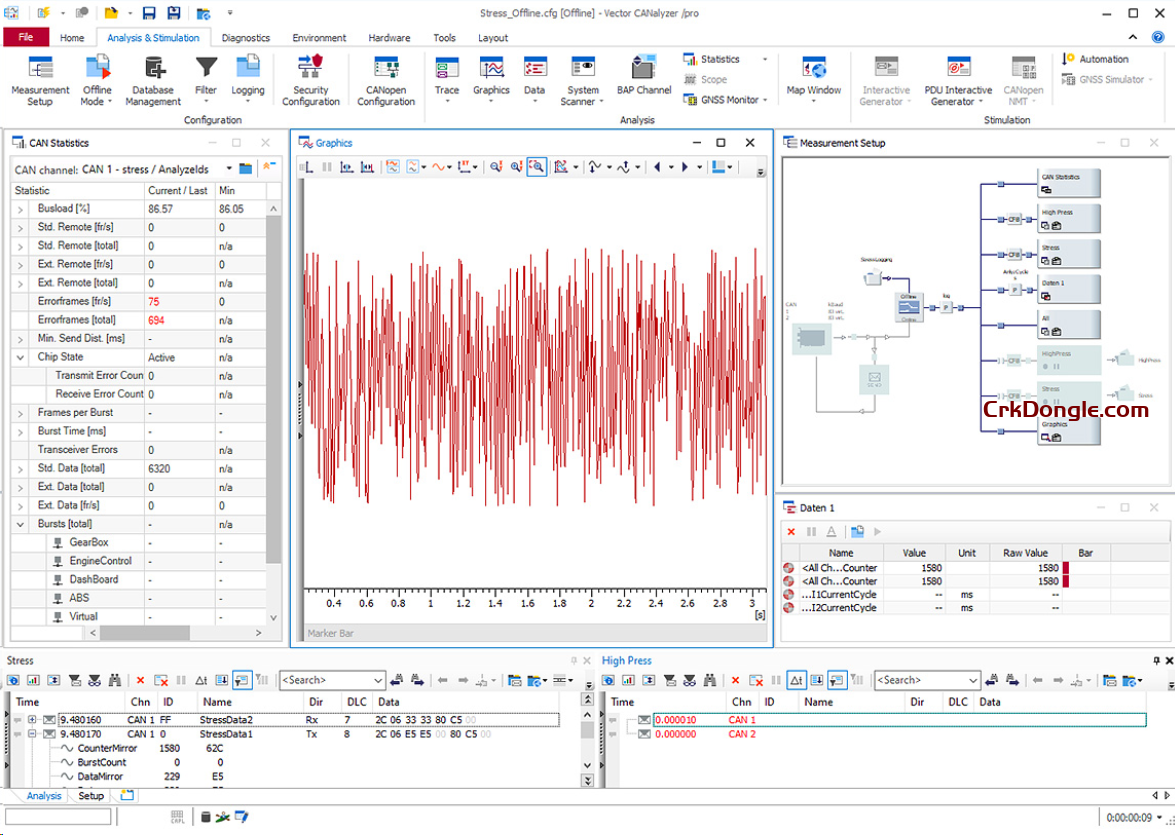Toggle pause in the Daten 1 panel
The height and width of the screenshot is (835, 1175).
click(x=810, y=532)
